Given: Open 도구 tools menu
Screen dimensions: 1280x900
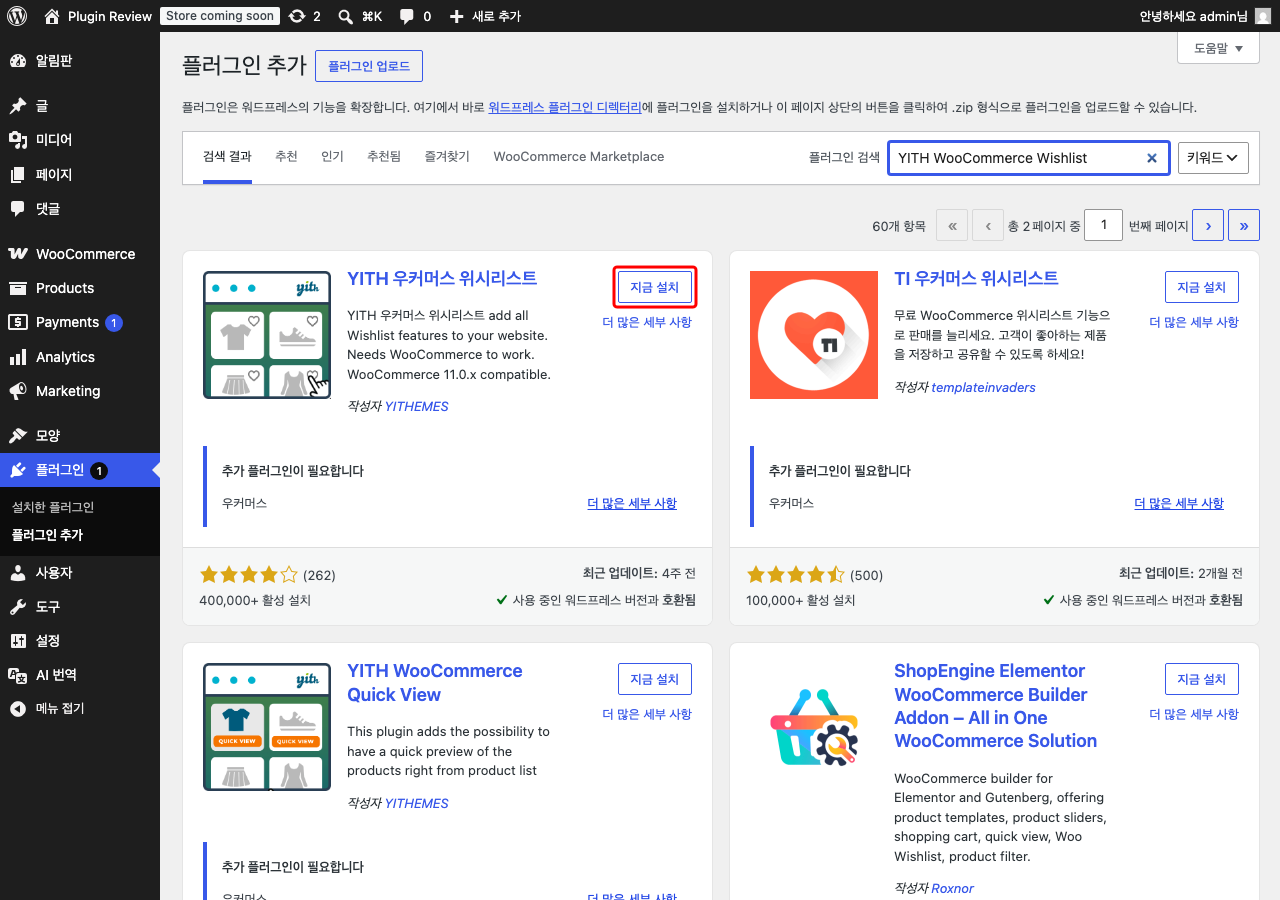Looking at the screenshot, I should [80, 607].
